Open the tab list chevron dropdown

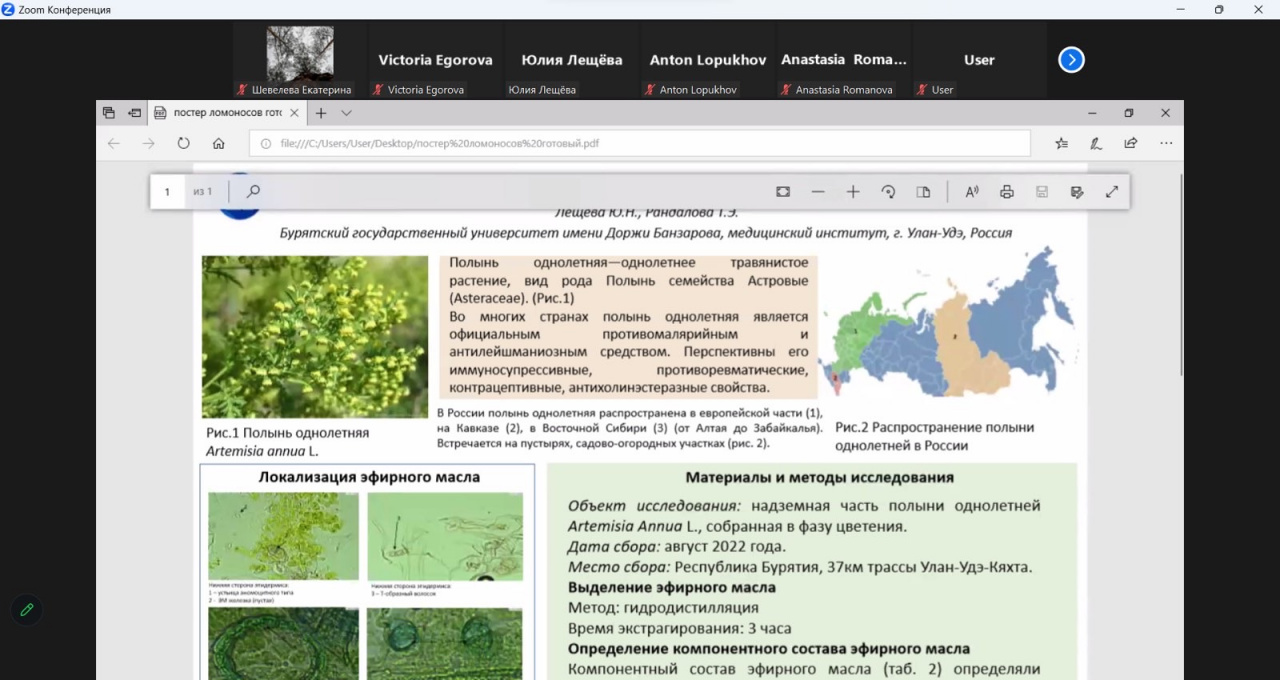[x=347, y=113]
